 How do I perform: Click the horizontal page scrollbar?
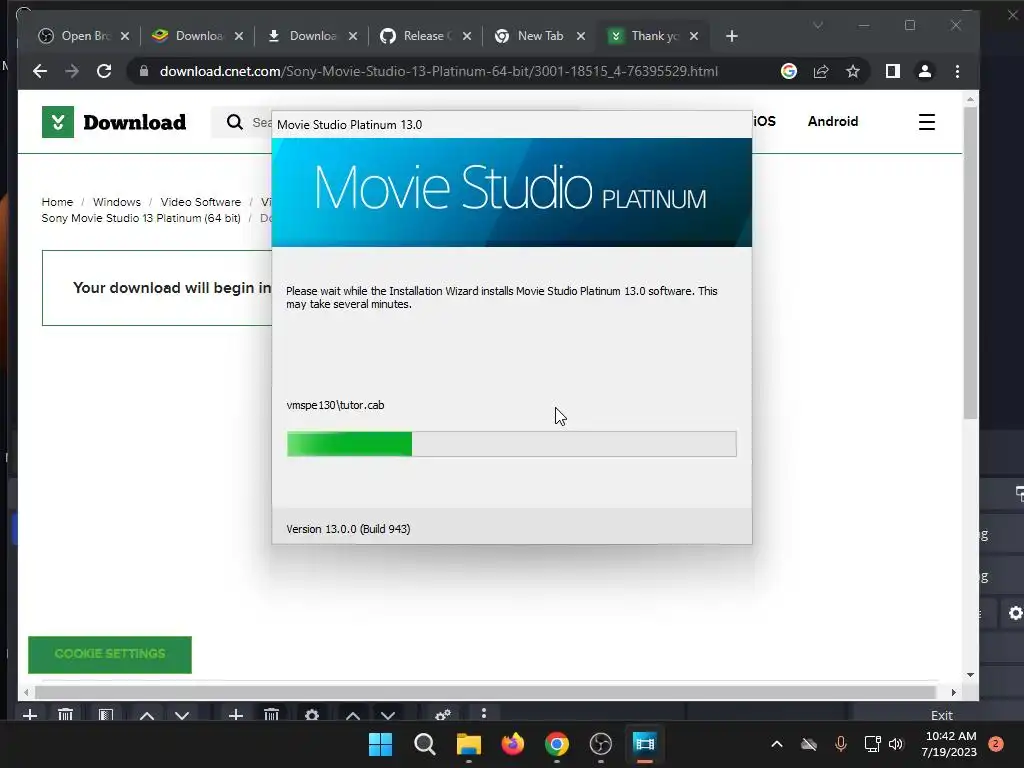(486, 692)
